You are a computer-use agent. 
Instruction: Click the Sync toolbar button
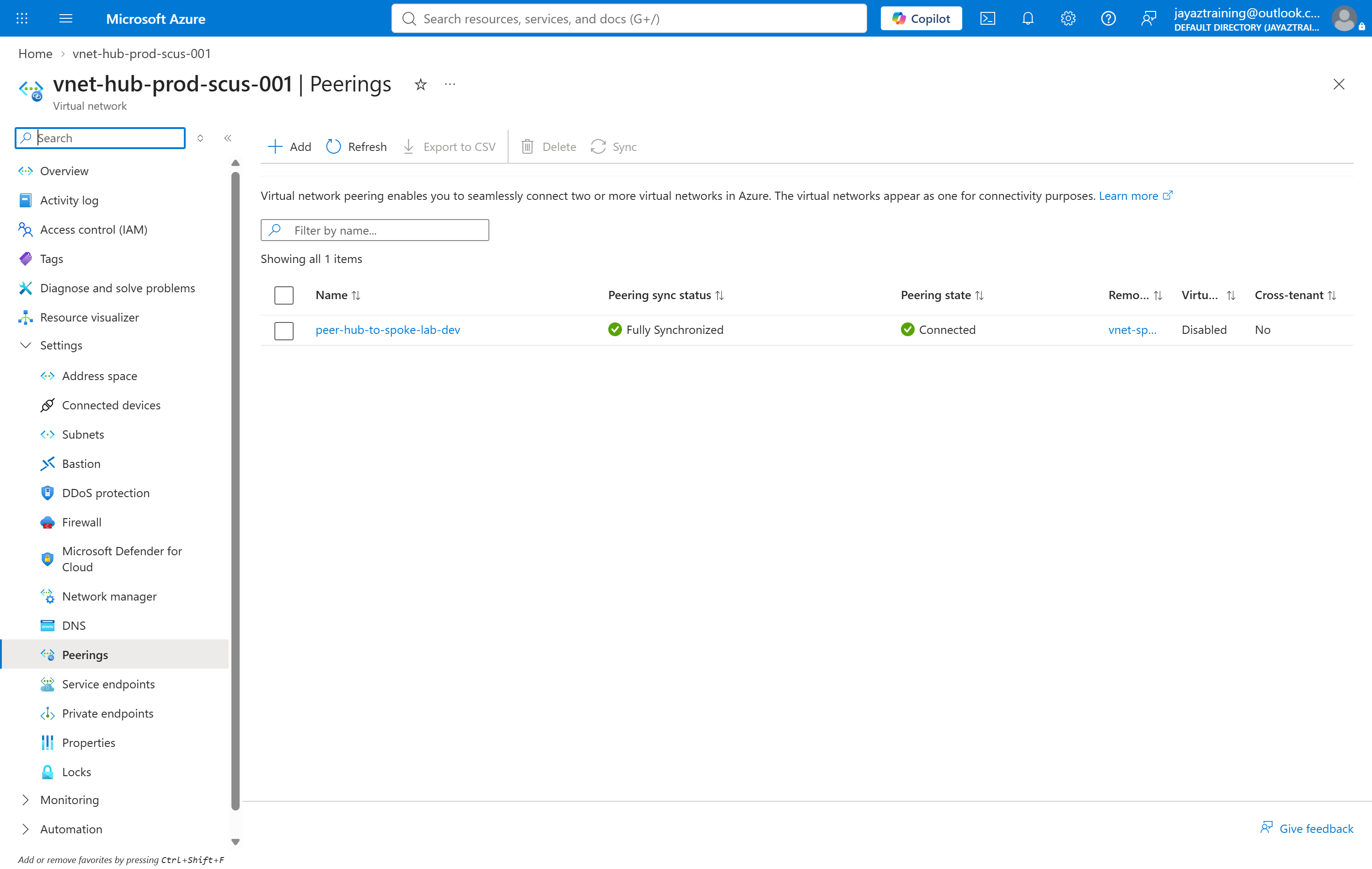point(614,146)
